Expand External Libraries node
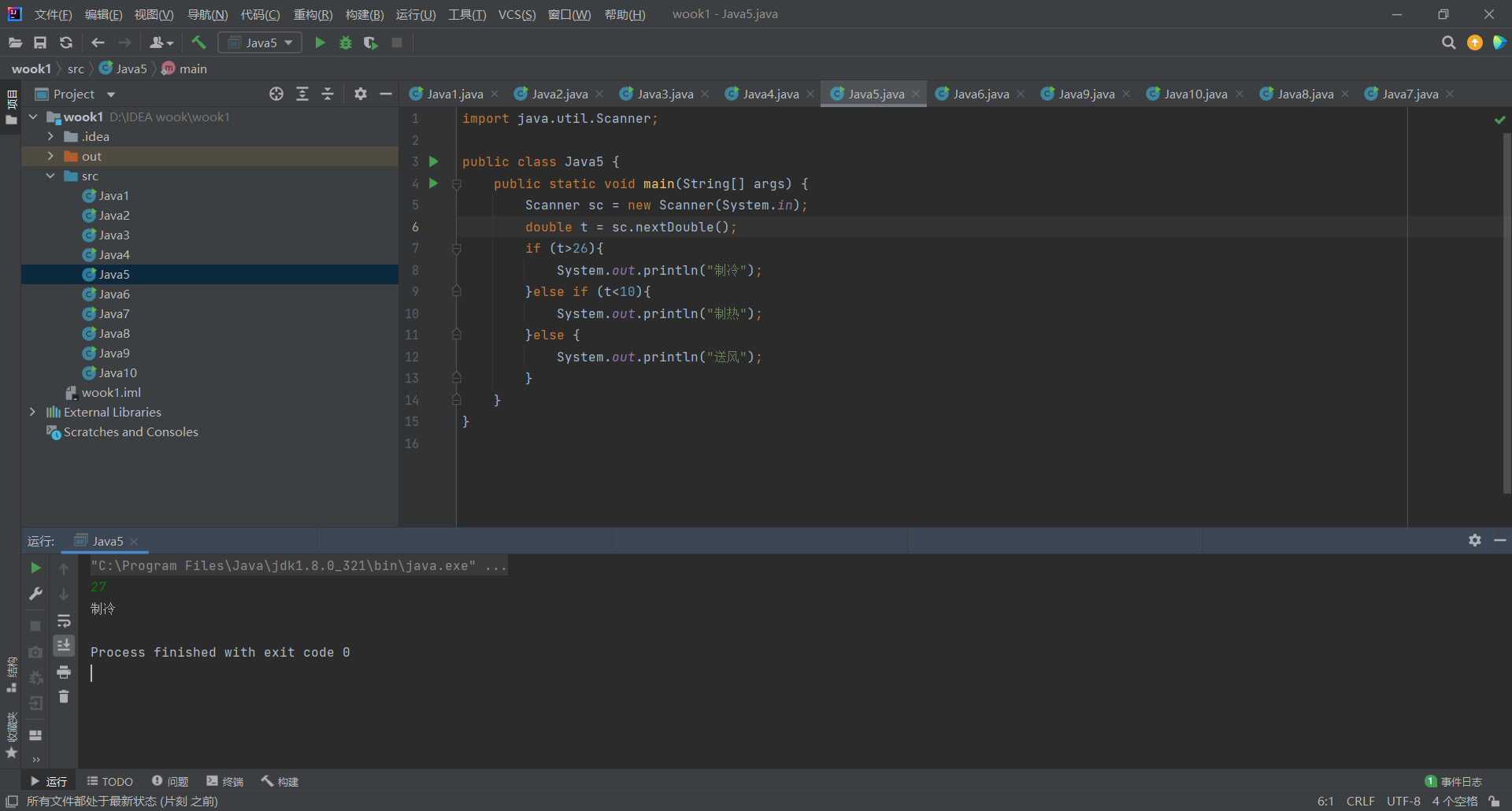Screen dimensions: 1512x811 [32, 412]
